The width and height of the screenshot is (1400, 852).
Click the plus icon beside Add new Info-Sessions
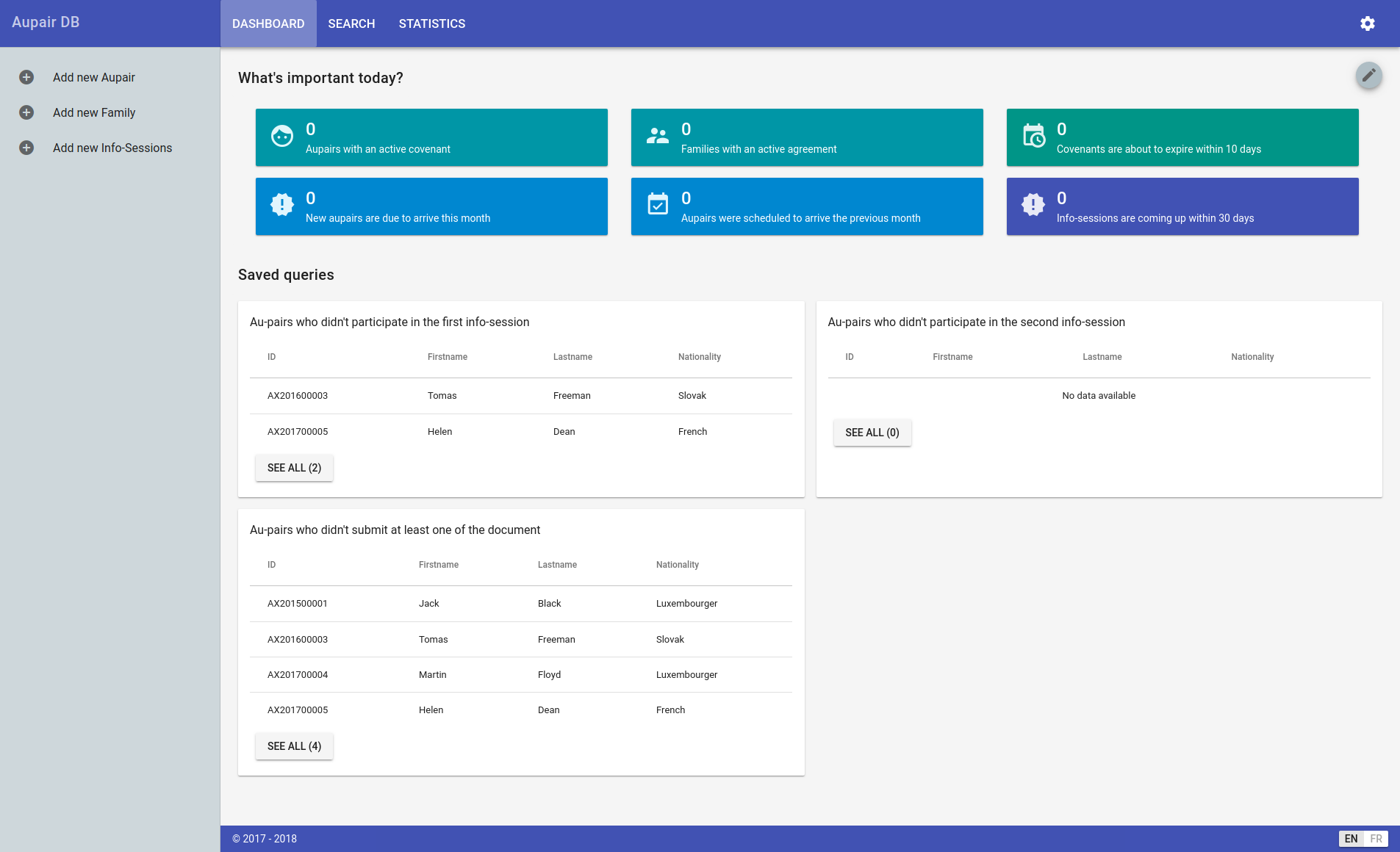(26, 148)
